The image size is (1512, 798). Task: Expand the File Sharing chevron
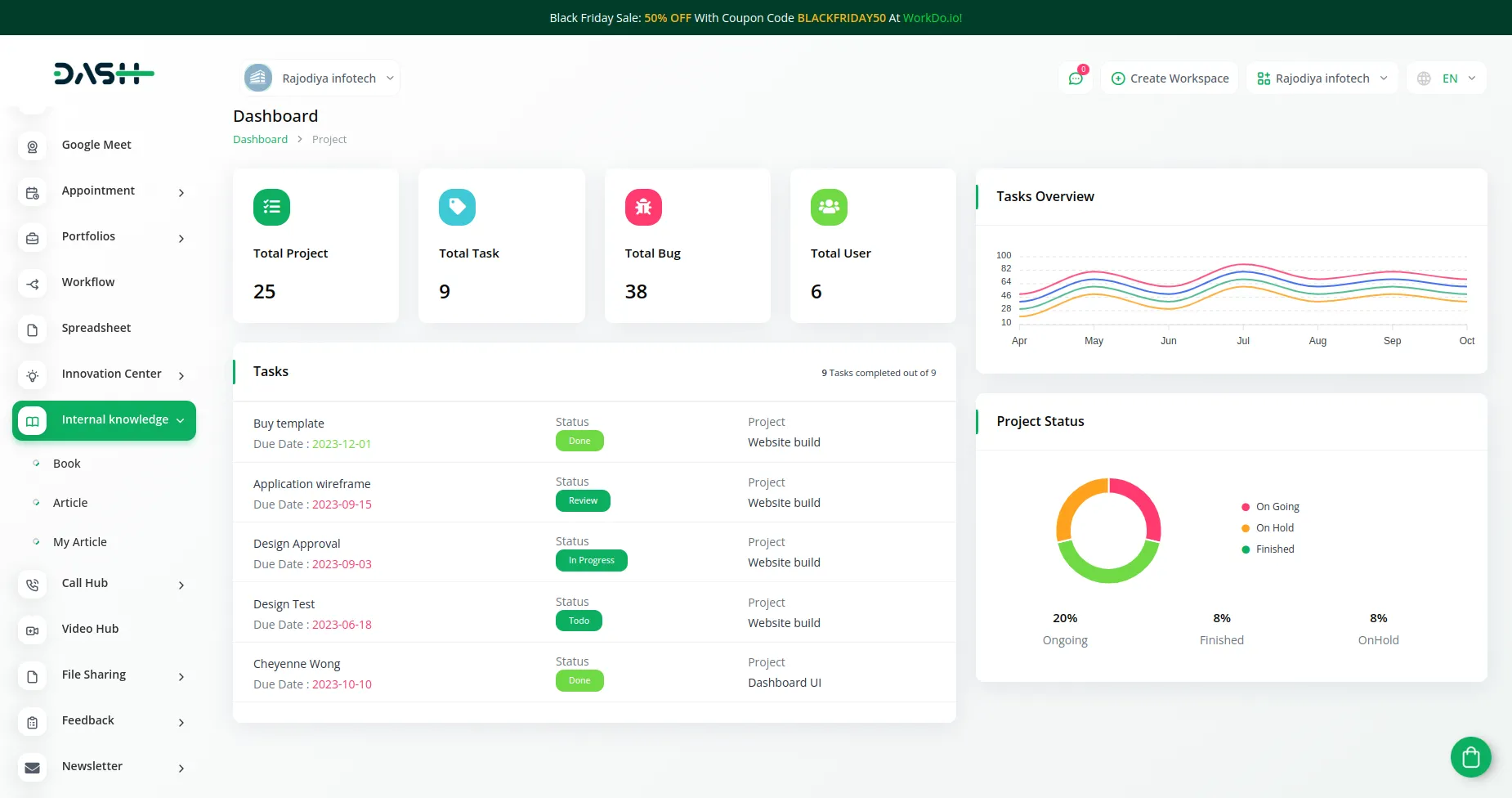181,677
